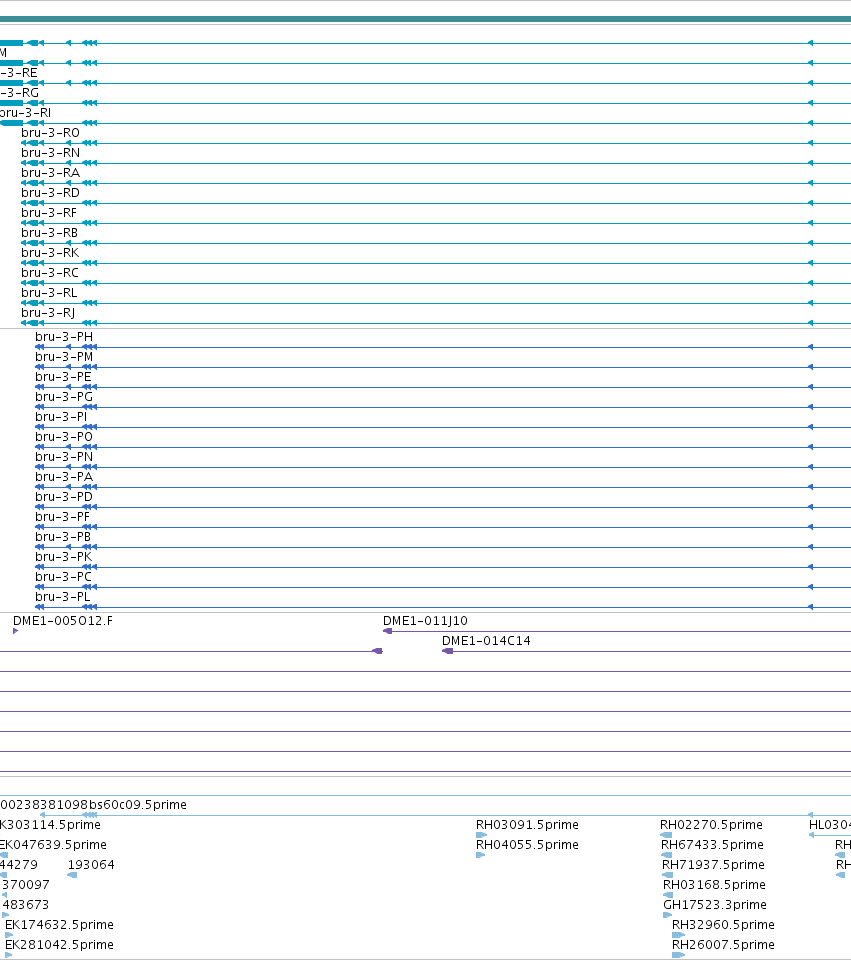Open the EK174632.5prime EST label
This screenshot has height=960, width=851.
point(59,924)
